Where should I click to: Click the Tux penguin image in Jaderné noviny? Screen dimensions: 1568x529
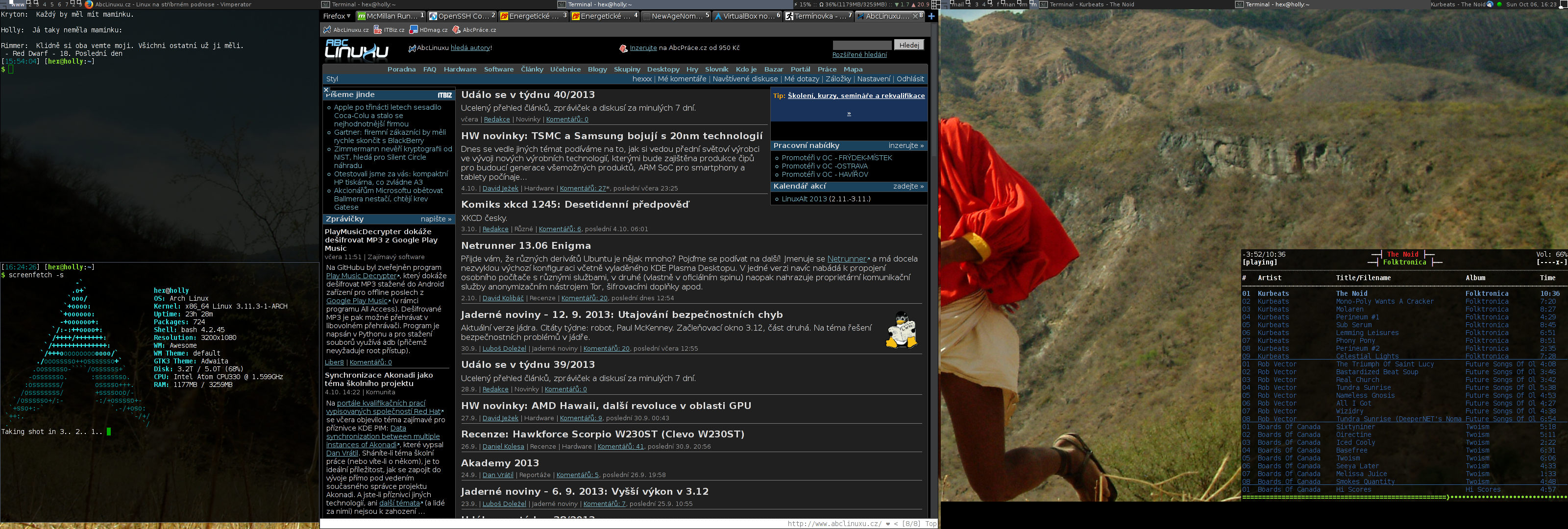[901, 331]
